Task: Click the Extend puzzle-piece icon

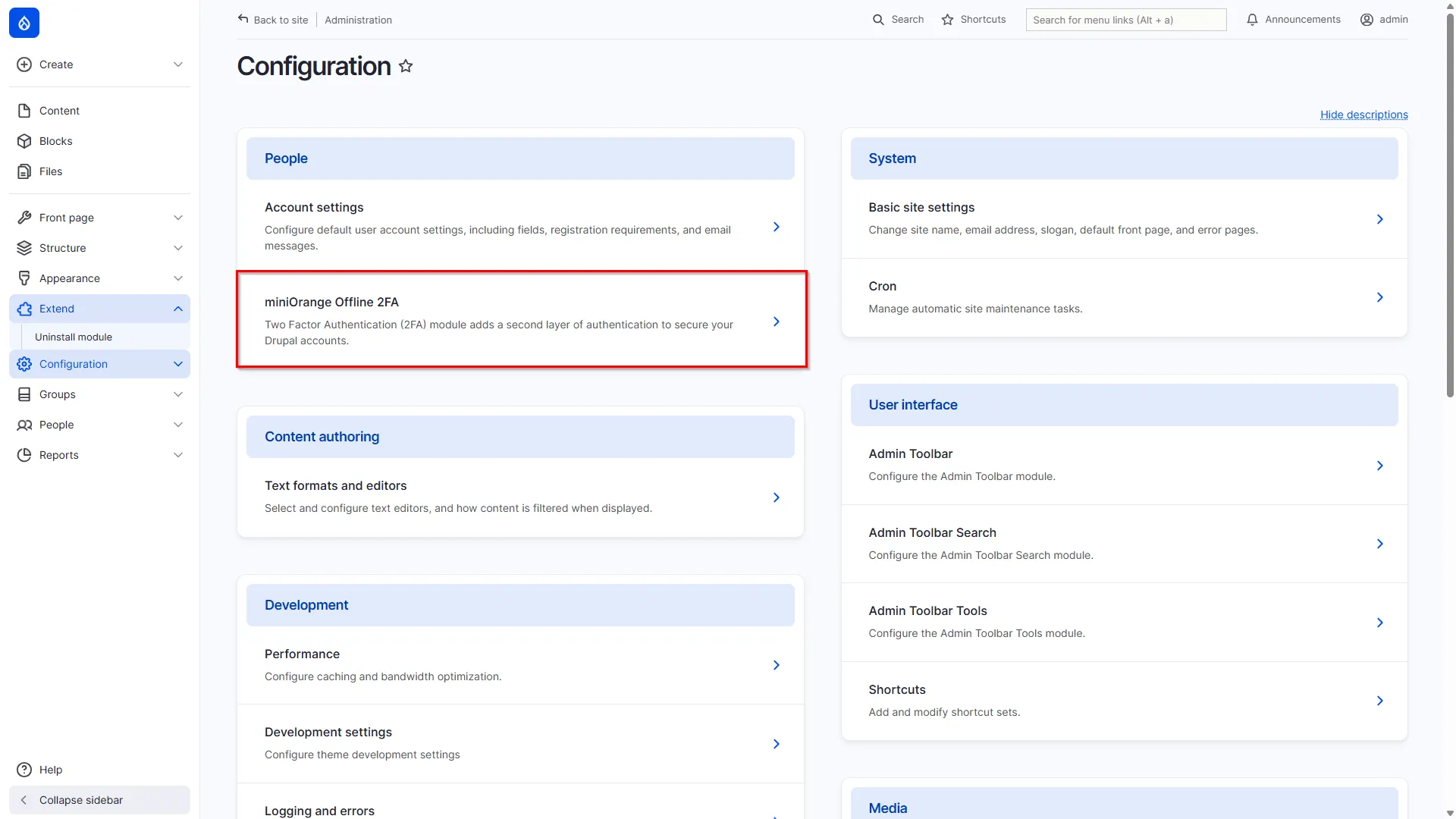Action: pyautogui.click(x=24, y=309)
